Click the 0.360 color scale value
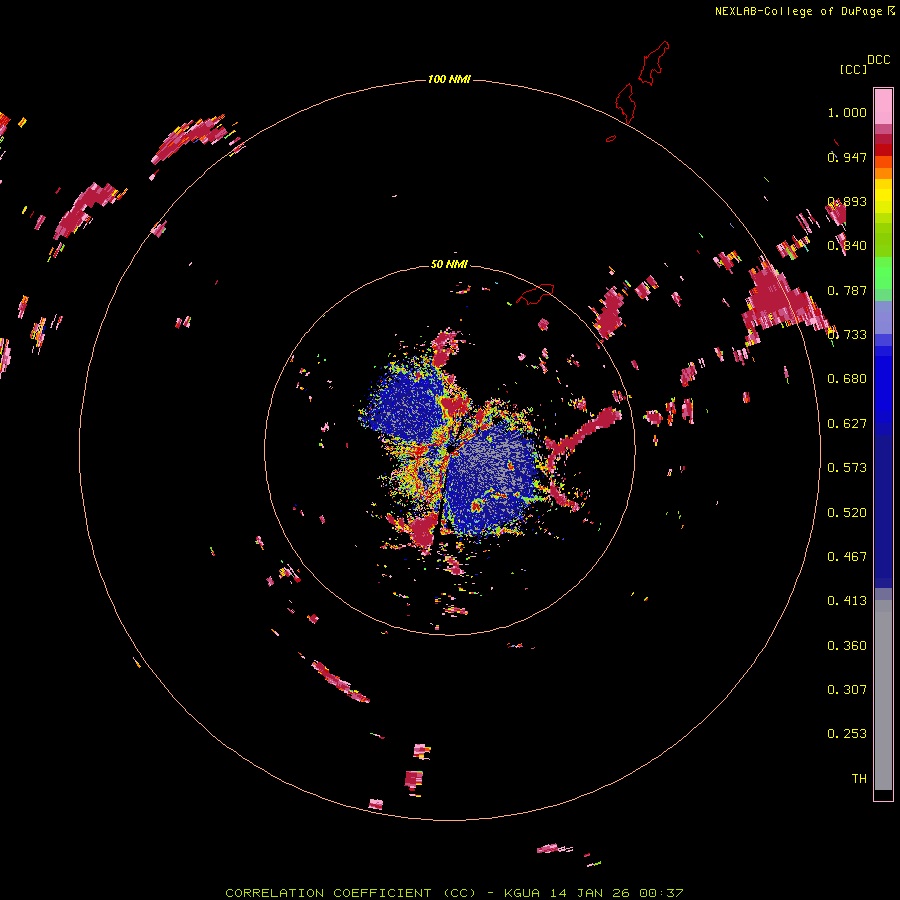This screenshot has width=900, height=900. pos(847,646)
